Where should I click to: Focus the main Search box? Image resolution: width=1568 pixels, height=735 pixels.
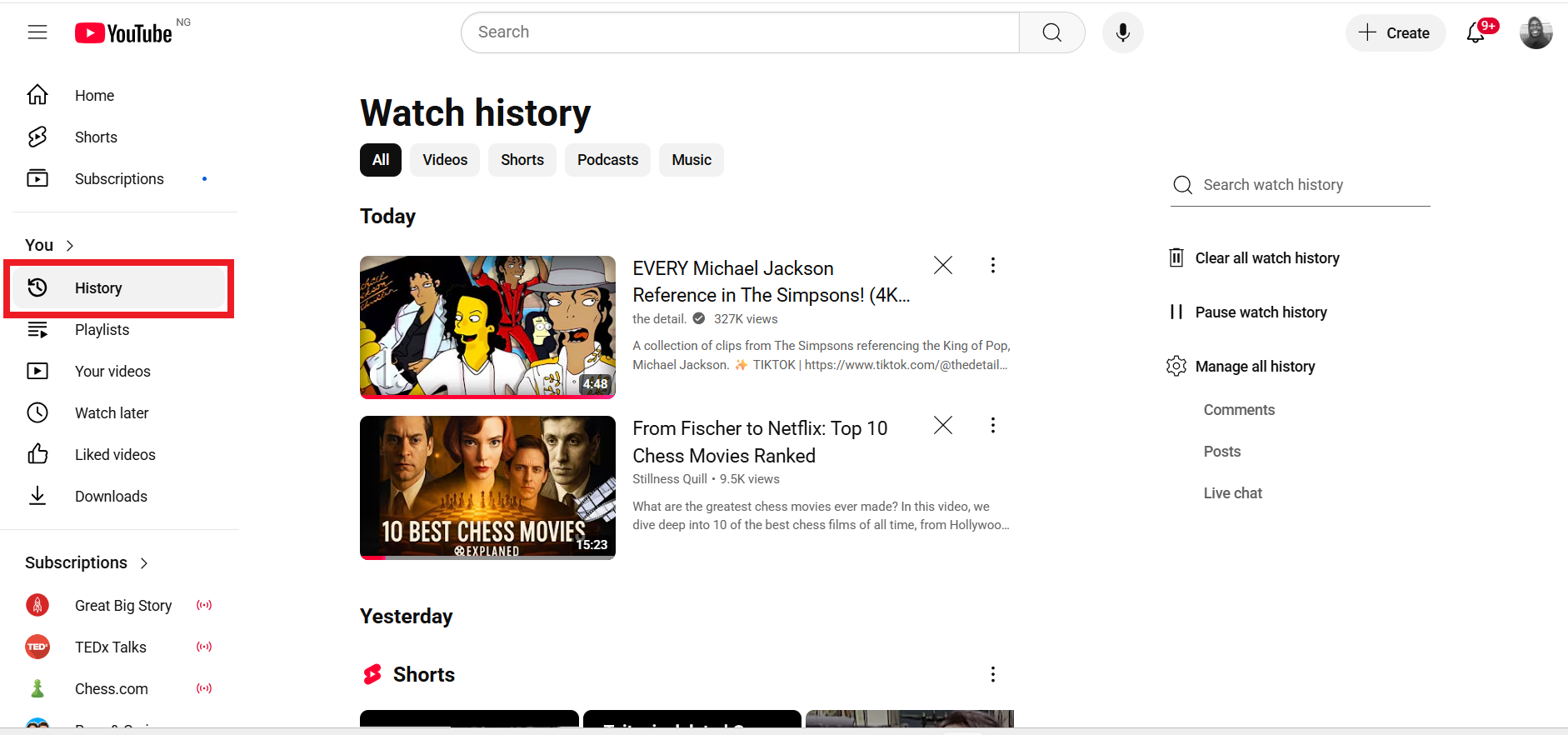pyautogui.click(x=741, y=32)
